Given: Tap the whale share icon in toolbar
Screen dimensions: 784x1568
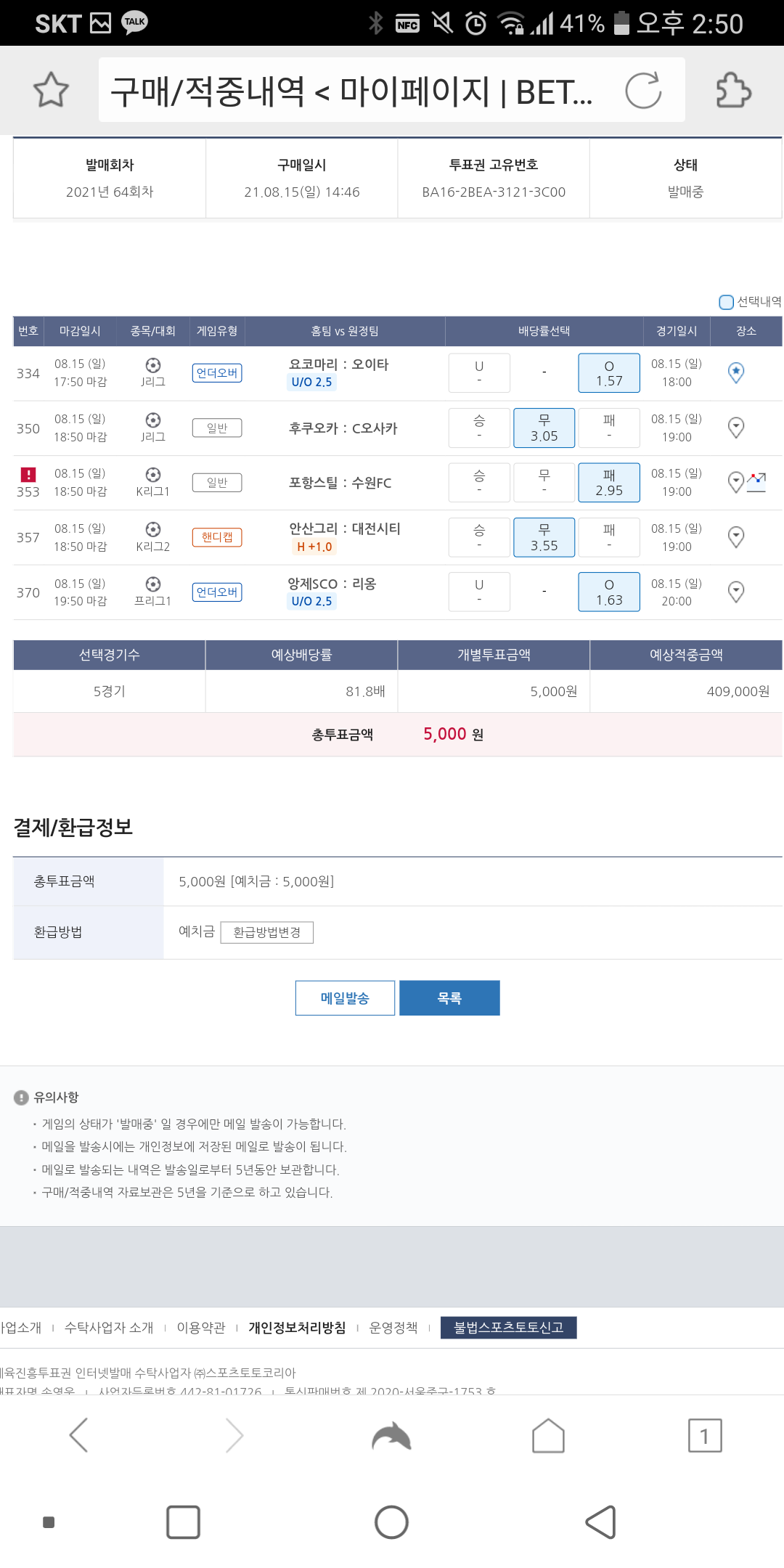Looking at the screenshot, I should 391,1435.
